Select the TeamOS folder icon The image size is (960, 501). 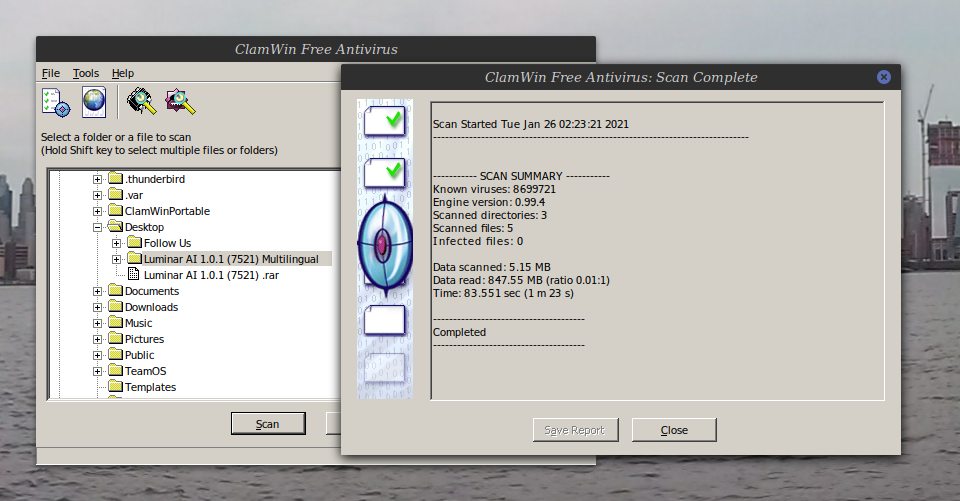pyautogui.click(x=116, y=370)
